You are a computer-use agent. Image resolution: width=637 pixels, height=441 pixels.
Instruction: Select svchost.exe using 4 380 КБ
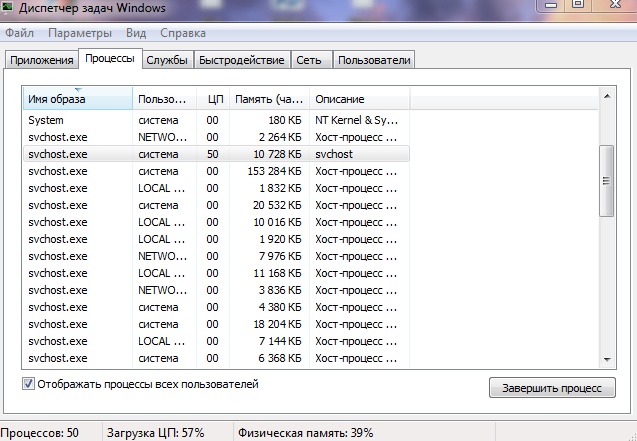[x=216, y=307]
